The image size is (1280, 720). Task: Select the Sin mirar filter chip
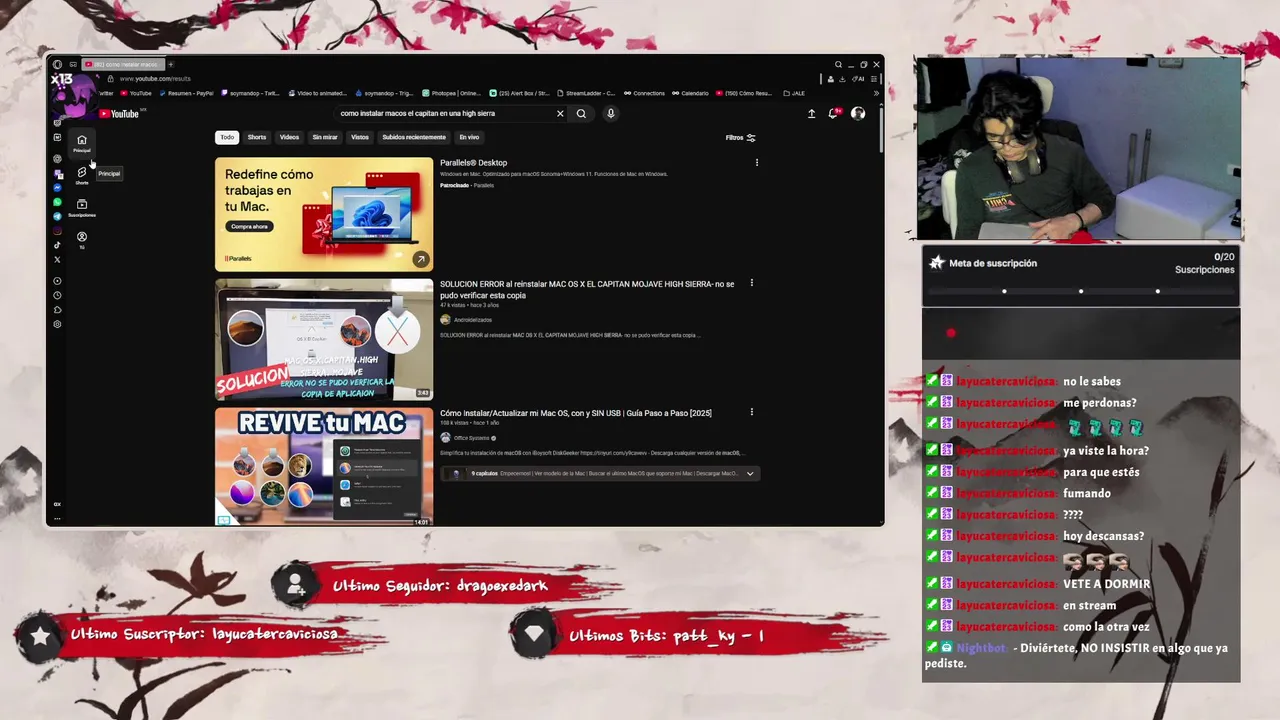point(325,137)
